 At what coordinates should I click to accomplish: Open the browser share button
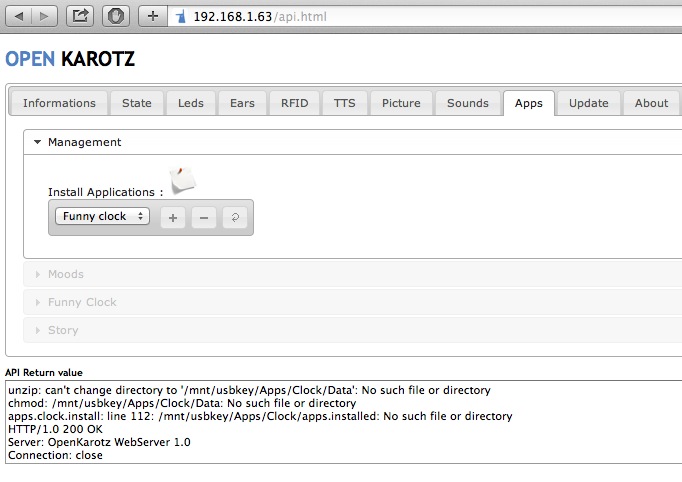click(x=80, y=16)
